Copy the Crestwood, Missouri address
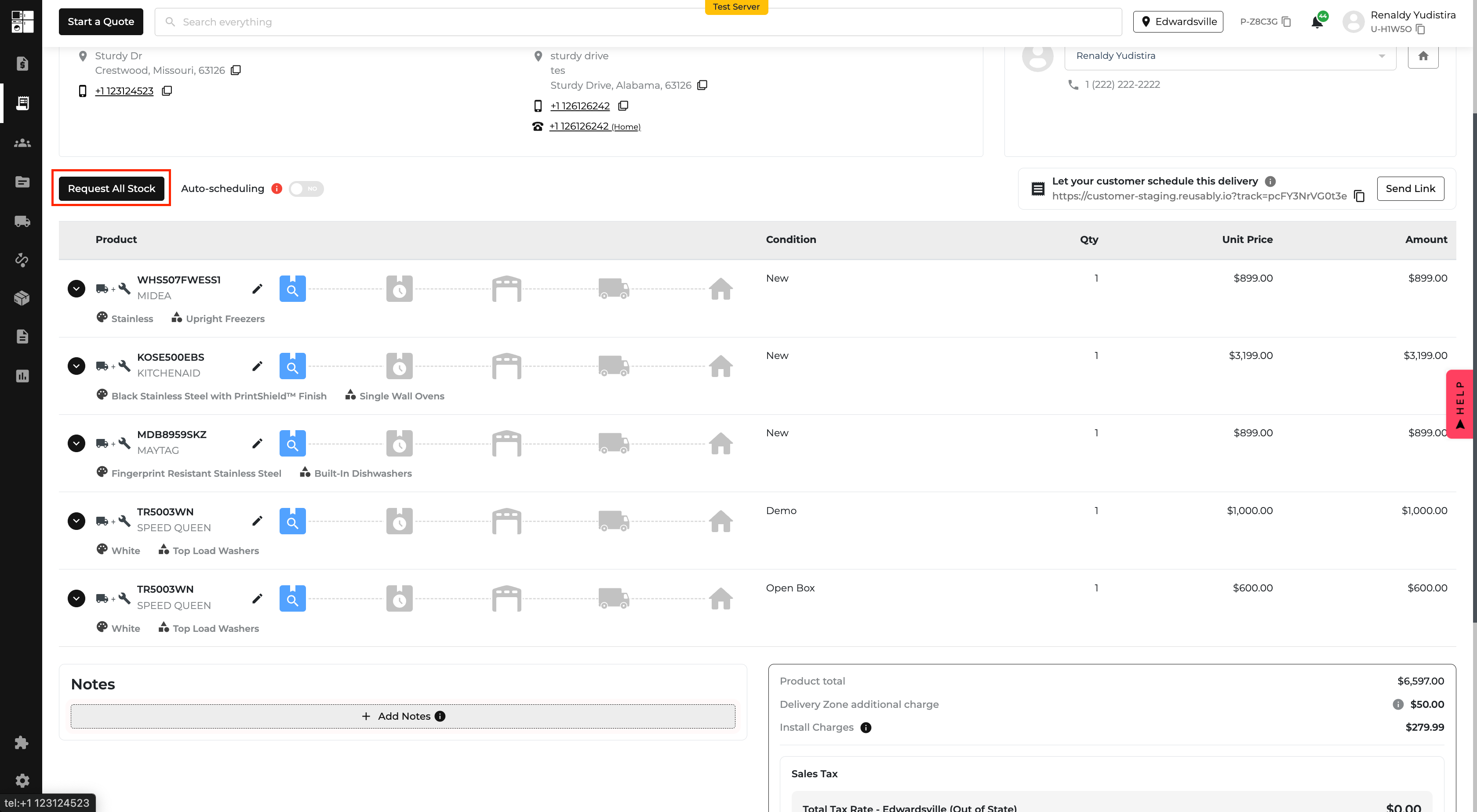This screenshot has height=812, width=1477. click(x=236, y=70)
